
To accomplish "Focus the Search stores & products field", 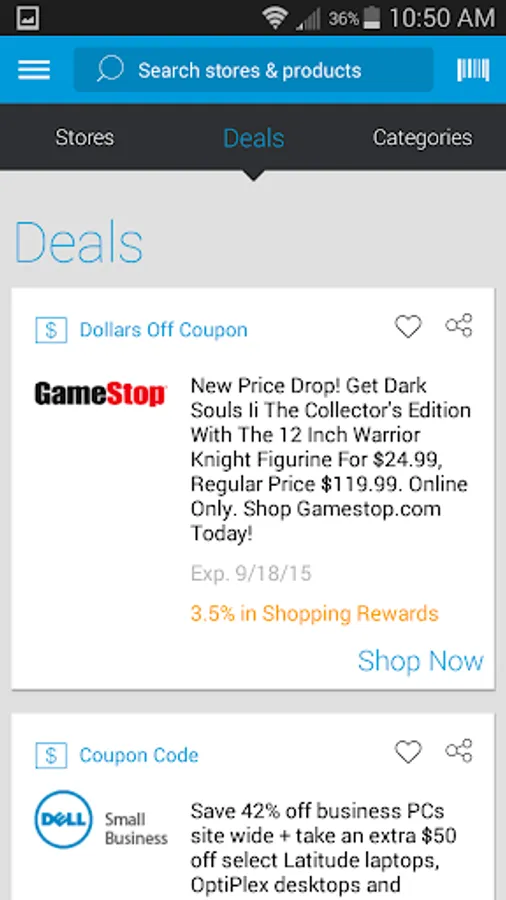I will 254,70.
